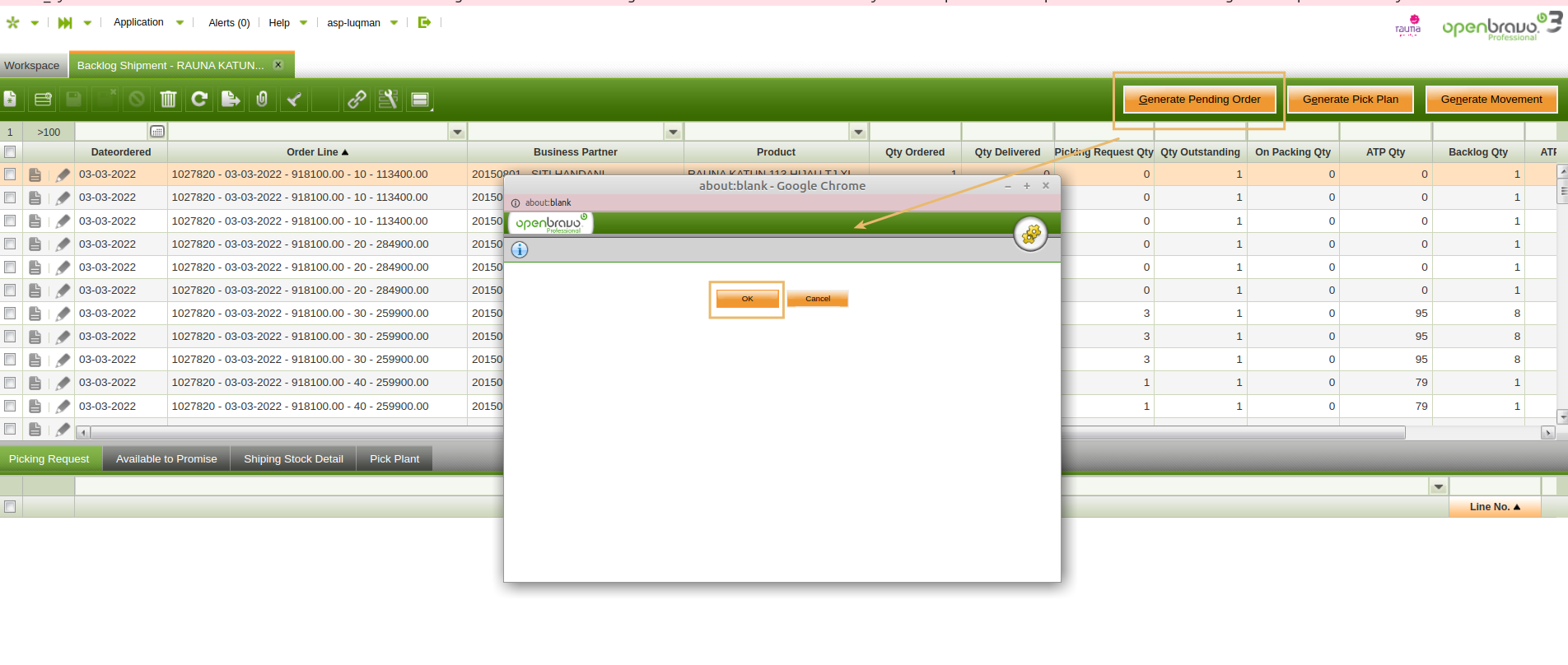Viewport: 1568px width, 665px height.
Task: Click the Generate Pick Plan button
Action: [1350, 100]
